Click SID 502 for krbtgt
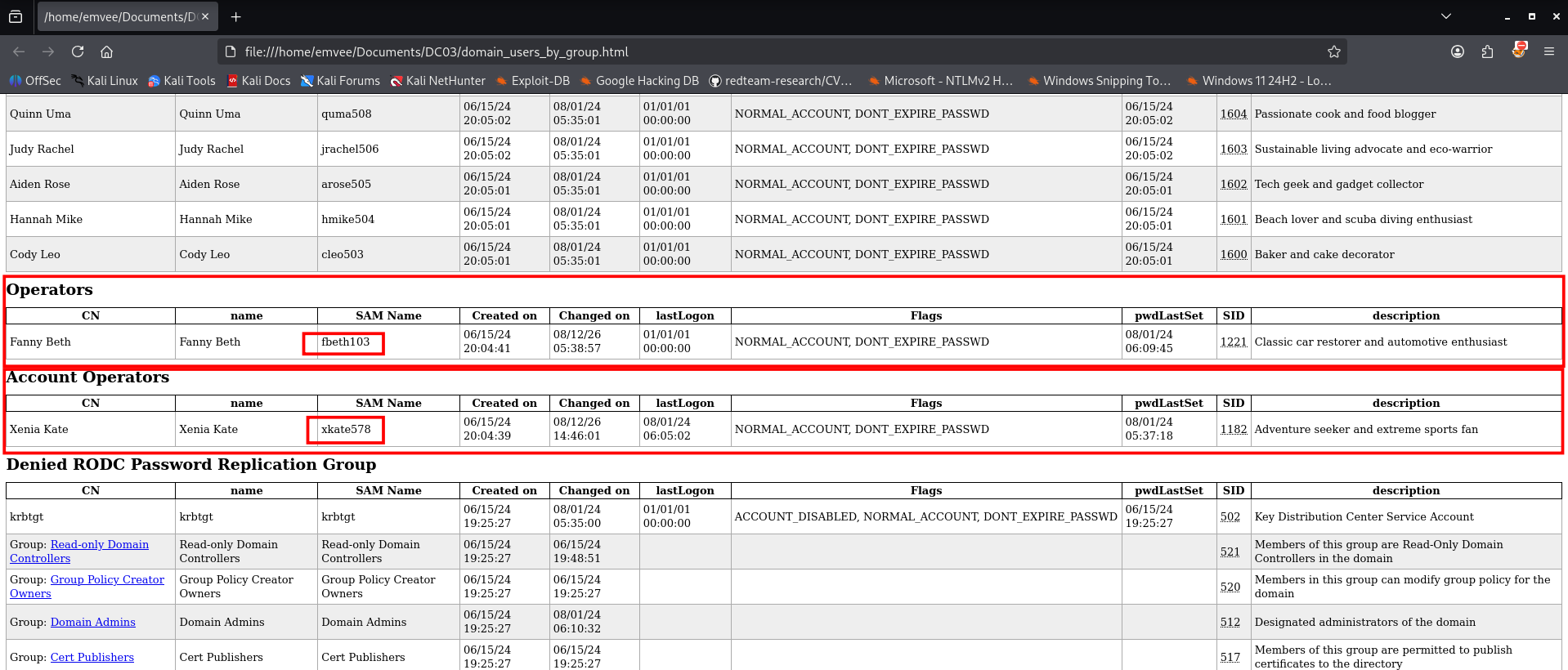The width and height of the screenshot is (1568, 670). 1230,516
